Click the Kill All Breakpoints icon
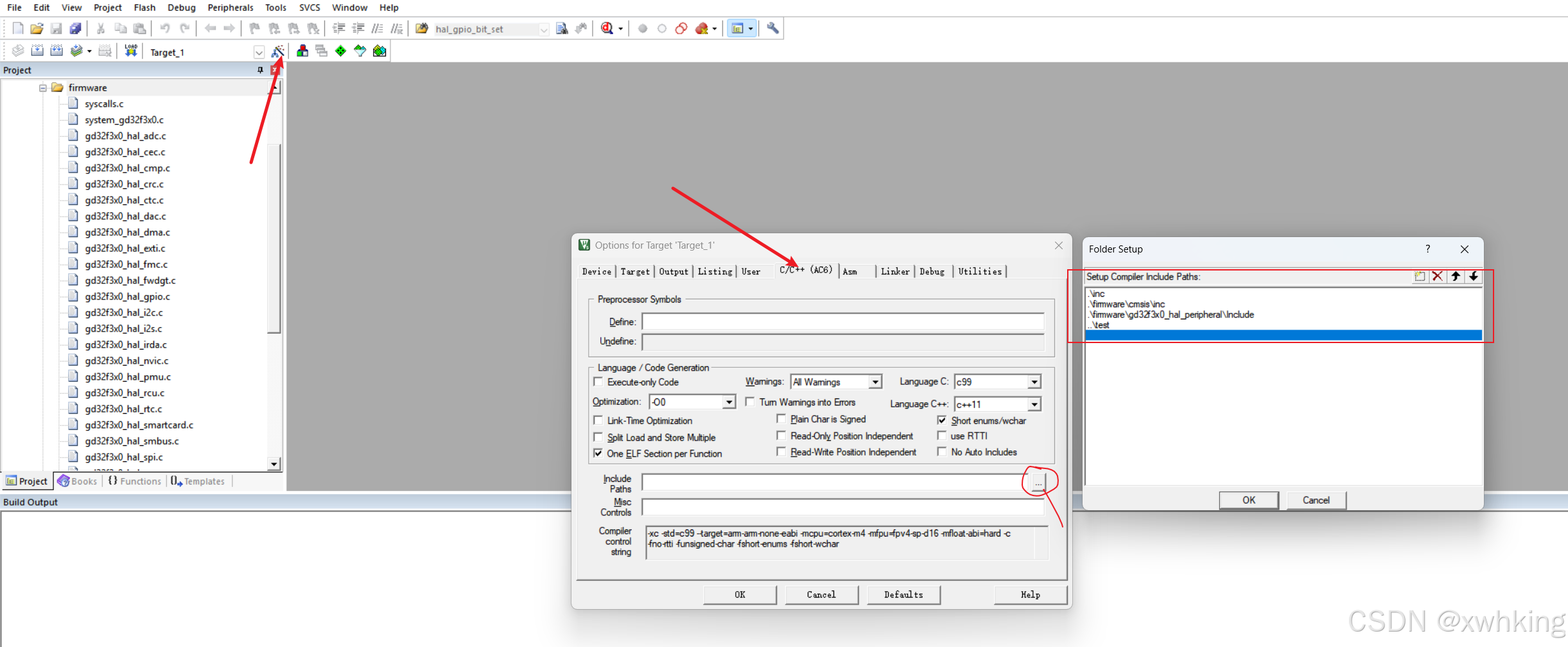The image size is (1568, 647). (702, 28)
